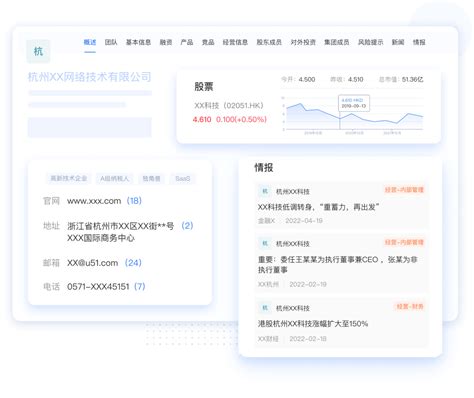474x398 pixels.
Task: Select the 对外投资 tab
Action: coord(303,42)
